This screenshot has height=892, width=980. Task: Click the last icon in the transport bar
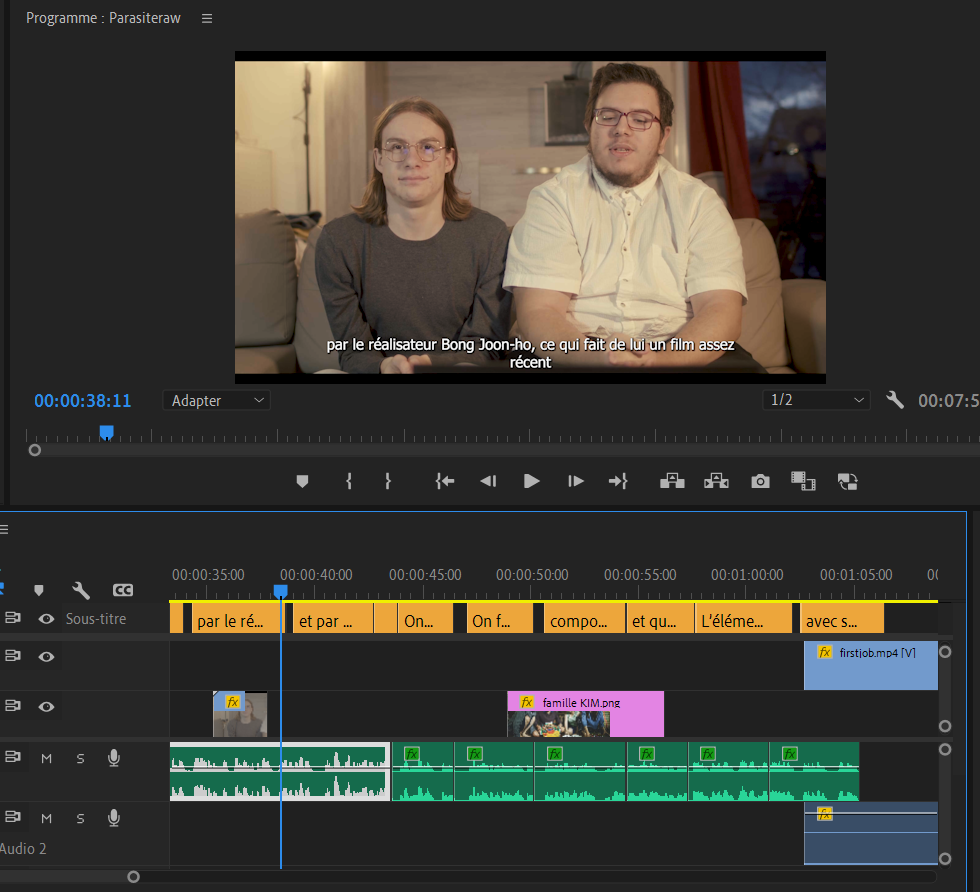tap(848, 481)
